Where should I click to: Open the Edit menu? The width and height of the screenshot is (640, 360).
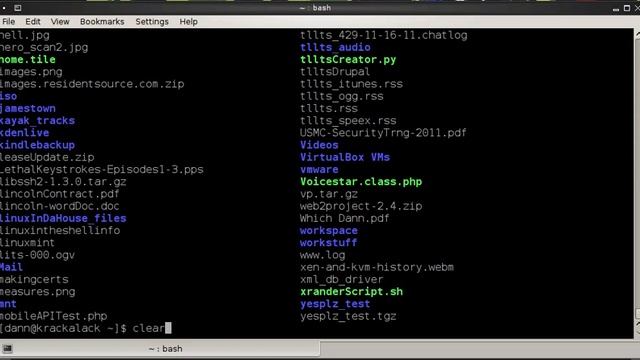pyautogui.click(x=33, y=22)
